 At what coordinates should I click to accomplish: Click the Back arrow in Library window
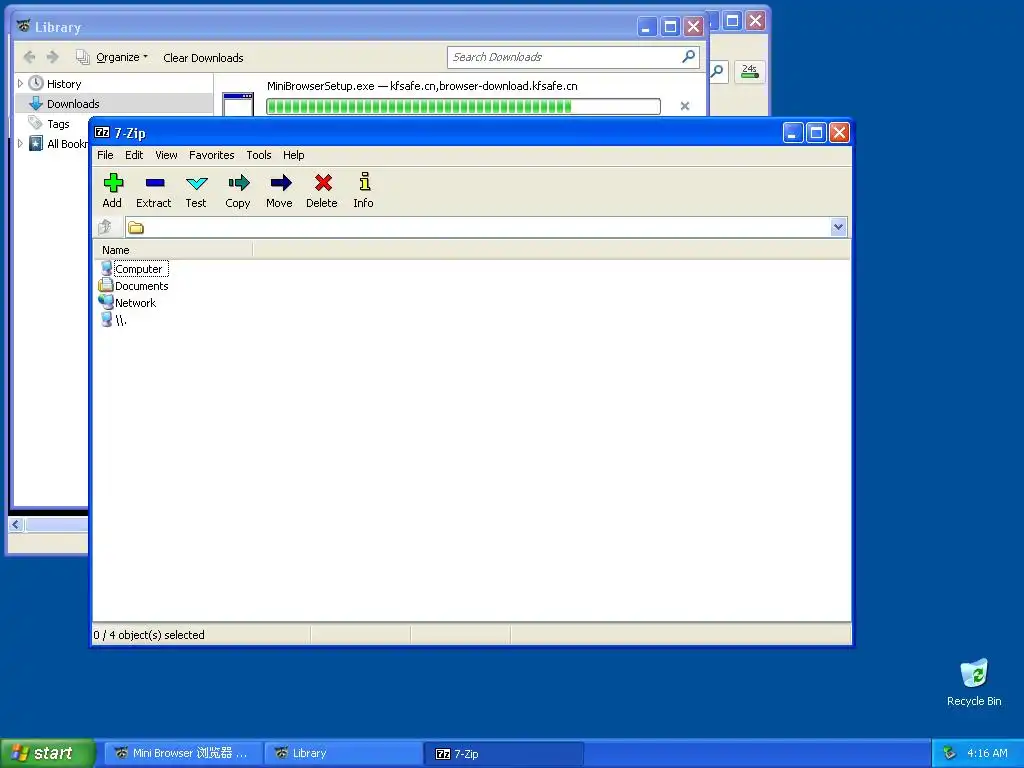29,57
